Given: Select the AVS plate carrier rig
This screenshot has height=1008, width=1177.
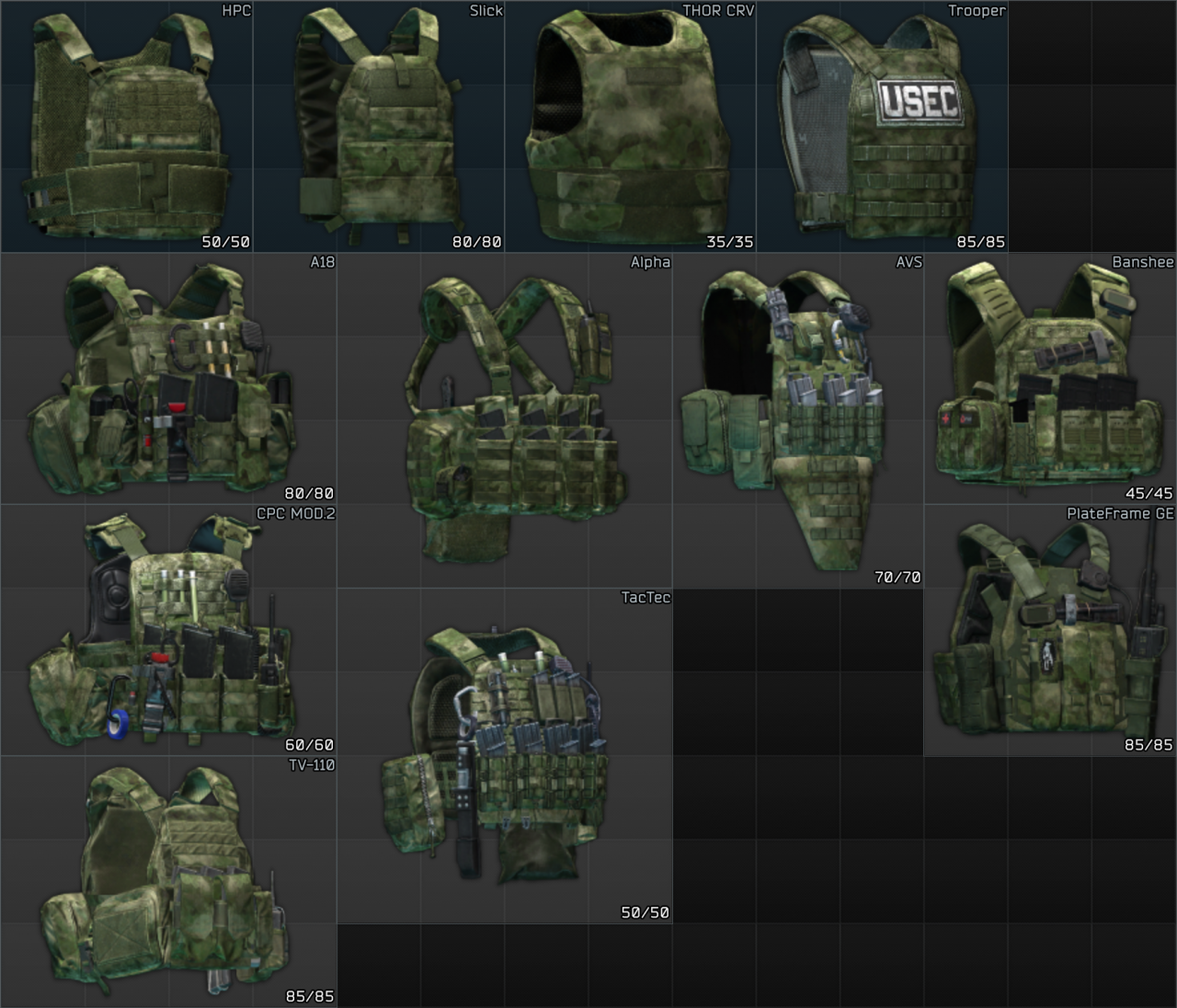Looking at the screenshot, I should [x=798, y=420].
